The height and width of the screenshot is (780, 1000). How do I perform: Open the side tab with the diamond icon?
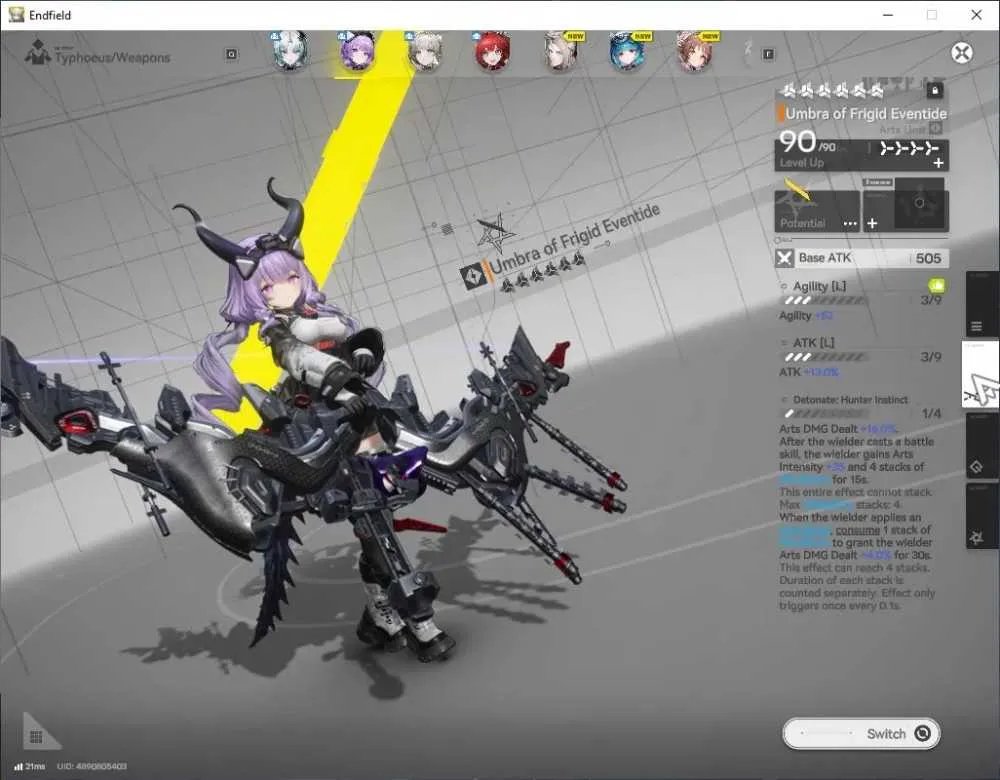click(x=976, y=467)
